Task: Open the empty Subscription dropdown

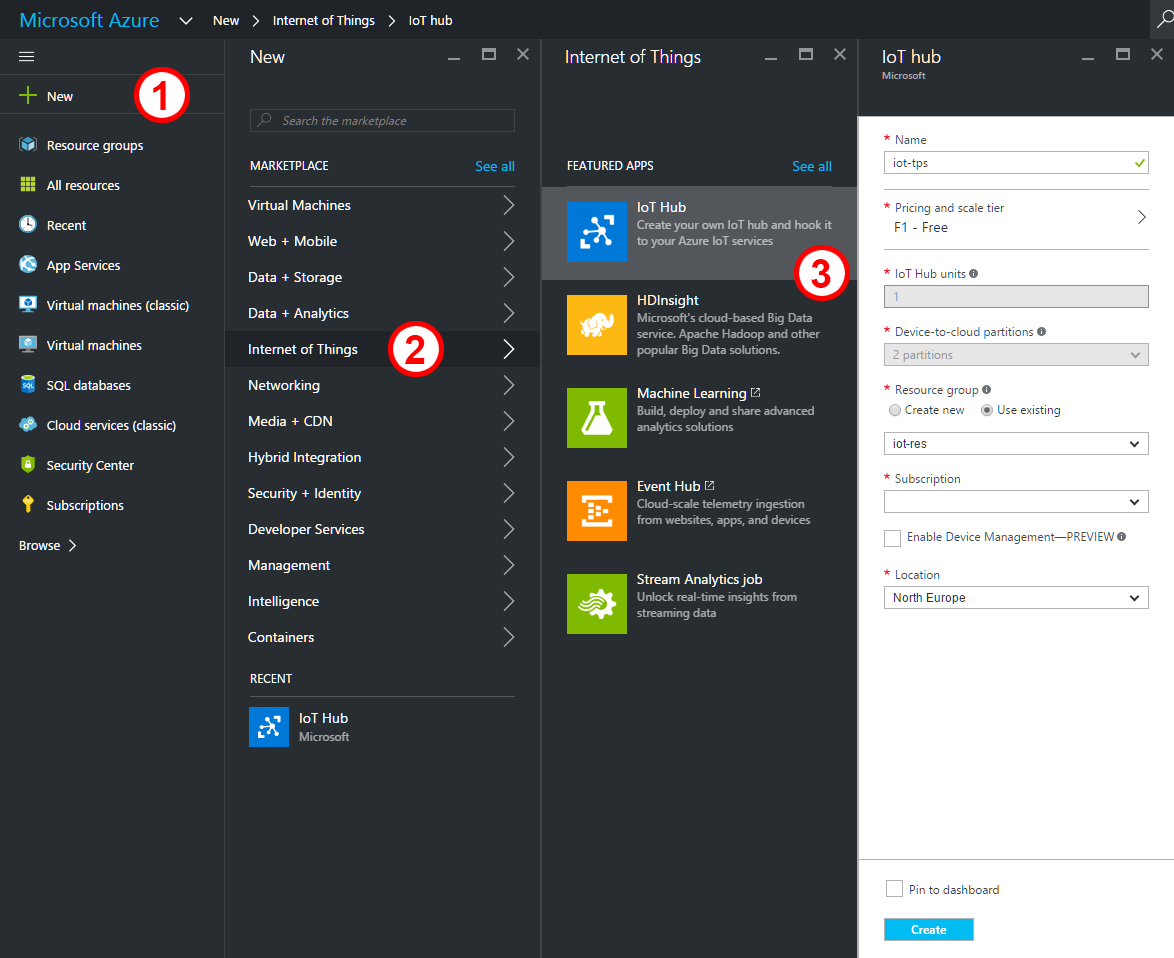Action: coord(1016,501)
